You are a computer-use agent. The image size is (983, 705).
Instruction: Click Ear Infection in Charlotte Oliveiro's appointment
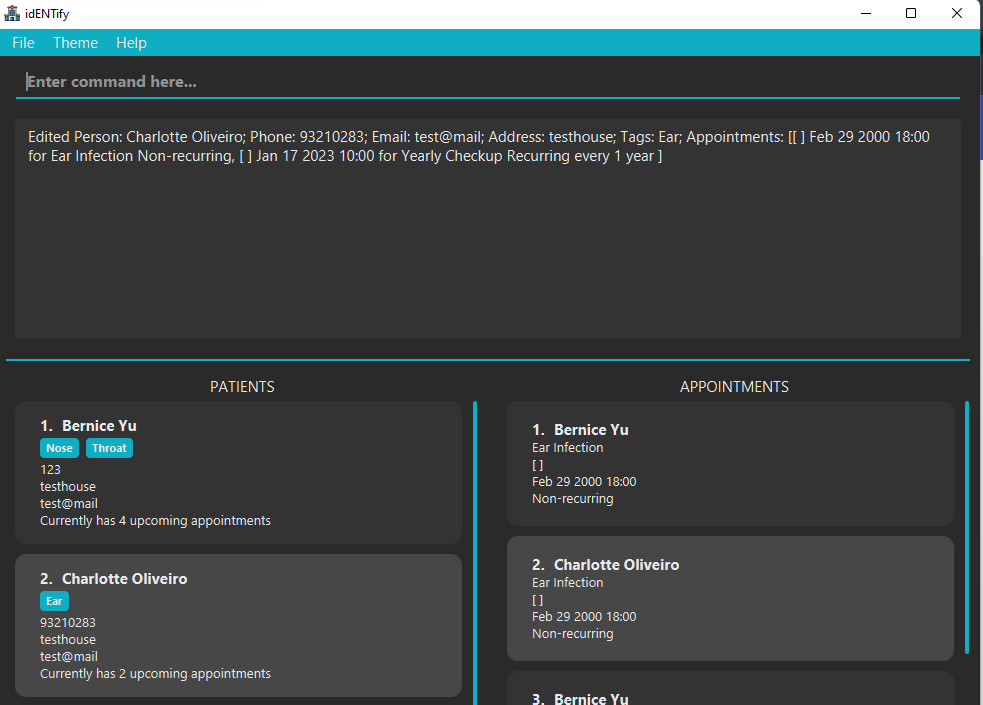567,582
